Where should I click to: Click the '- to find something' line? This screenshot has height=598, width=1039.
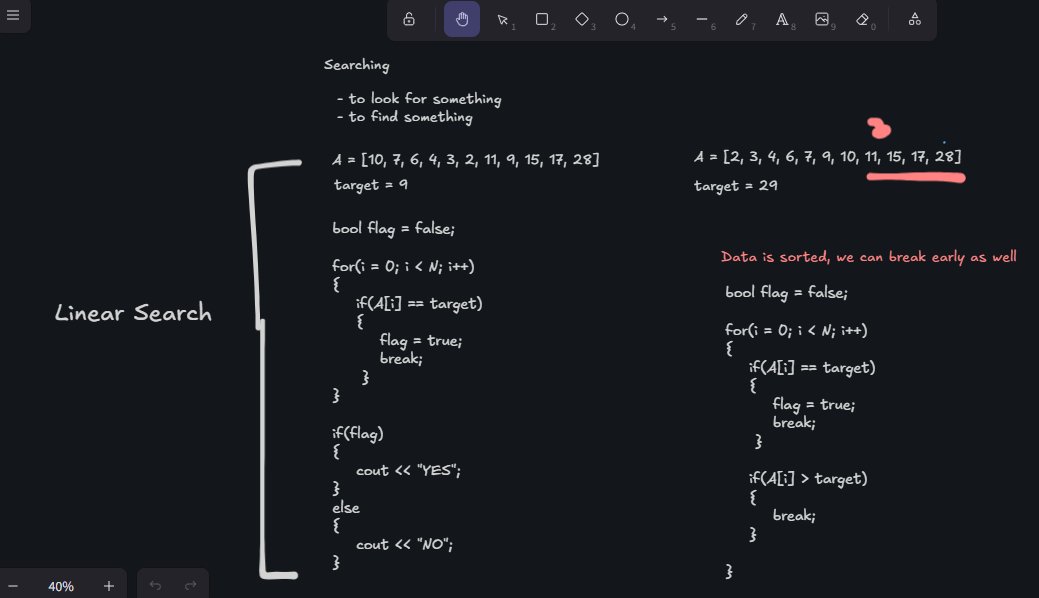(405, 117)
